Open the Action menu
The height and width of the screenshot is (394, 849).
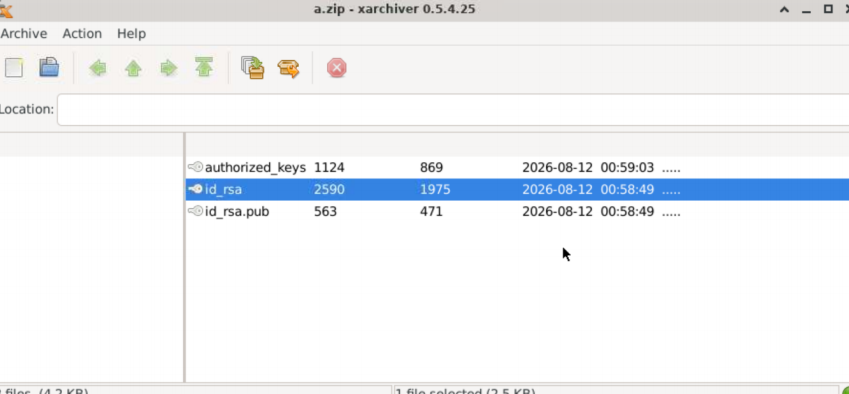pos(82,34)
